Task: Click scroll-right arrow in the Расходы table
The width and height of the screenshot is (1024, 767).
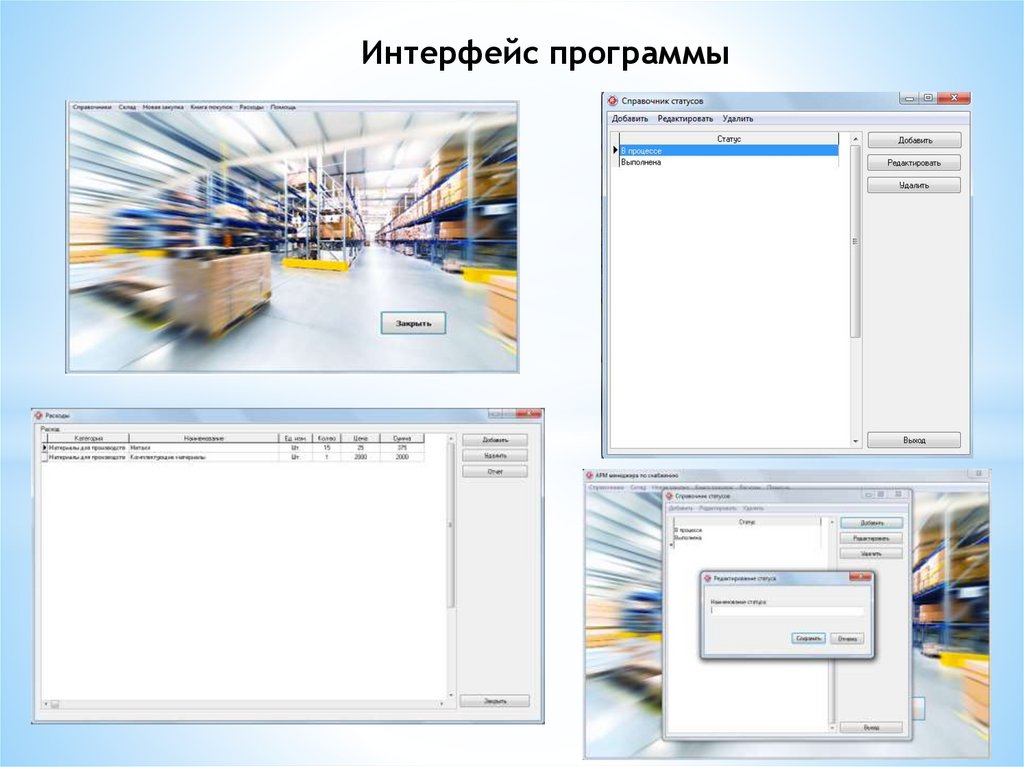Action: 442,704
